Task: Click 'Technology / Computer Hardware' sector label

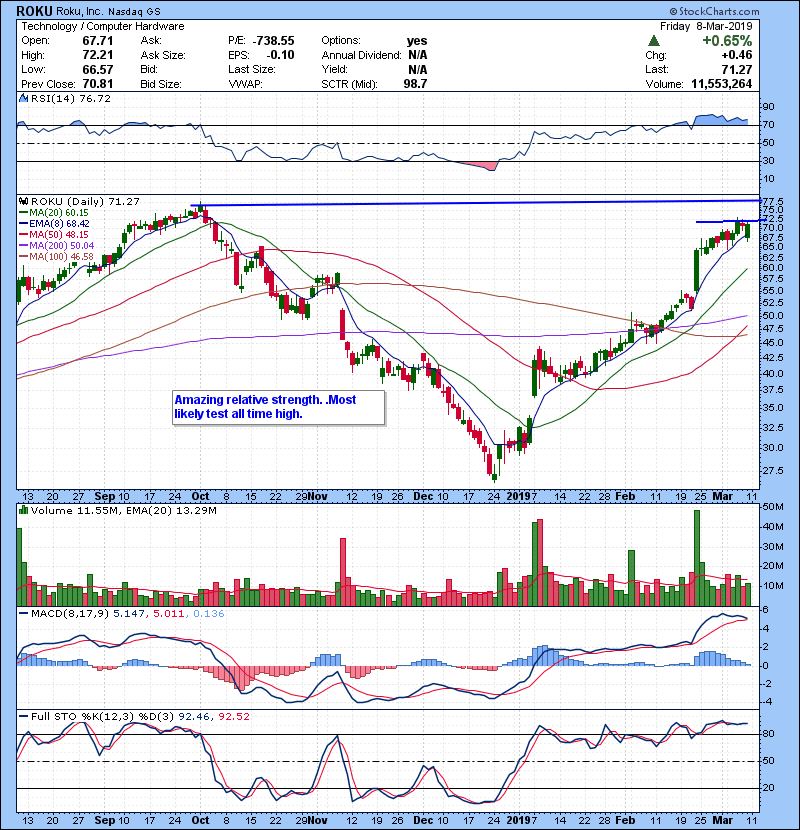Action: (103, 26)
